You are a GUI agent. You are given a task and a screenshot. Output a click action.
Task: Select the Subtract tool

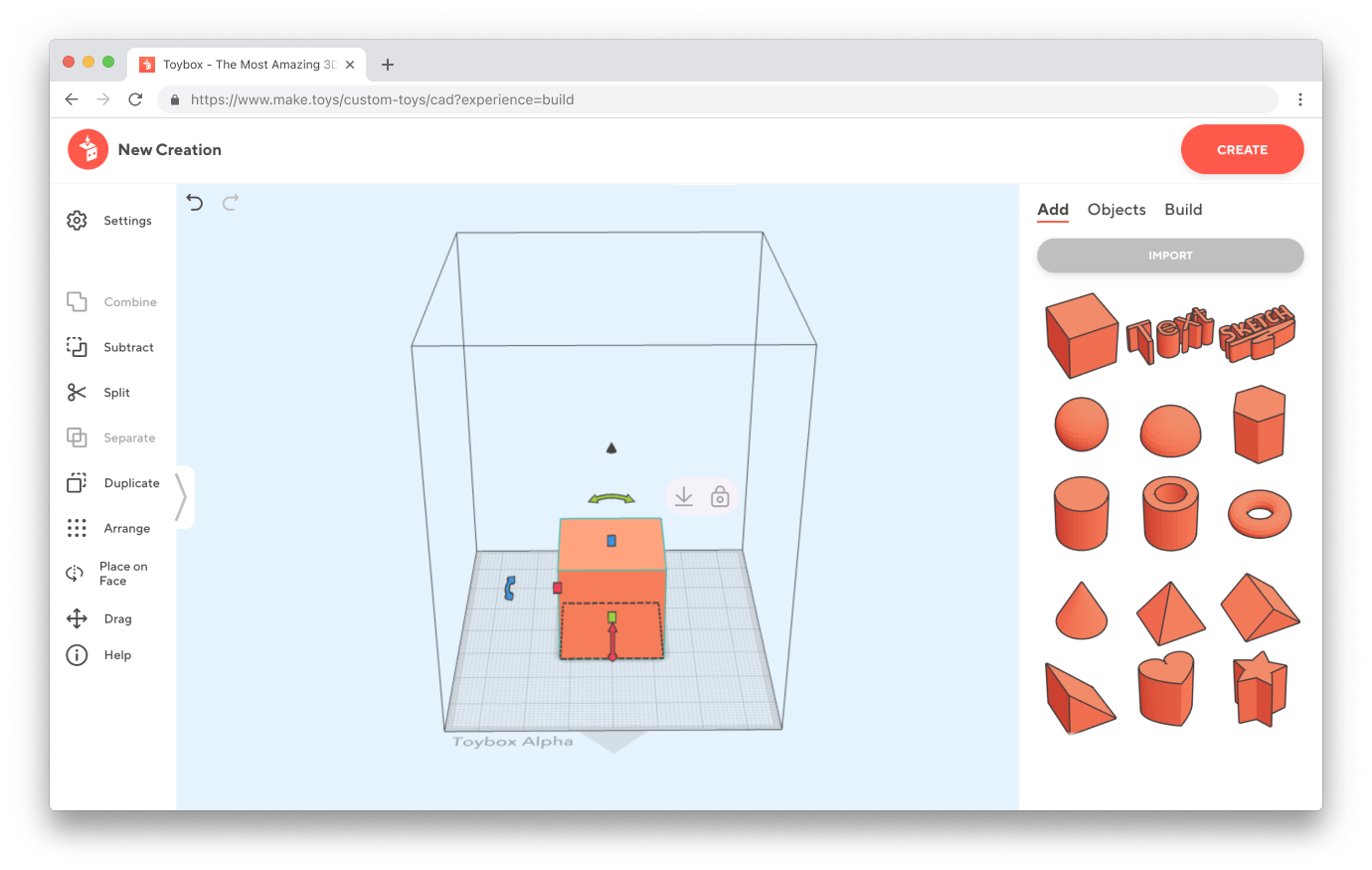point(110,347)
